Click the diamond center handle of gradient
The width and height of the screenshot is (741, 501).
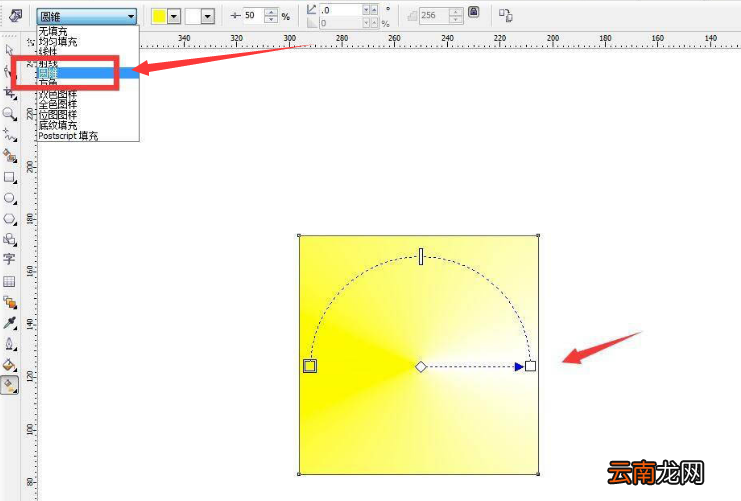coord(421,366)
